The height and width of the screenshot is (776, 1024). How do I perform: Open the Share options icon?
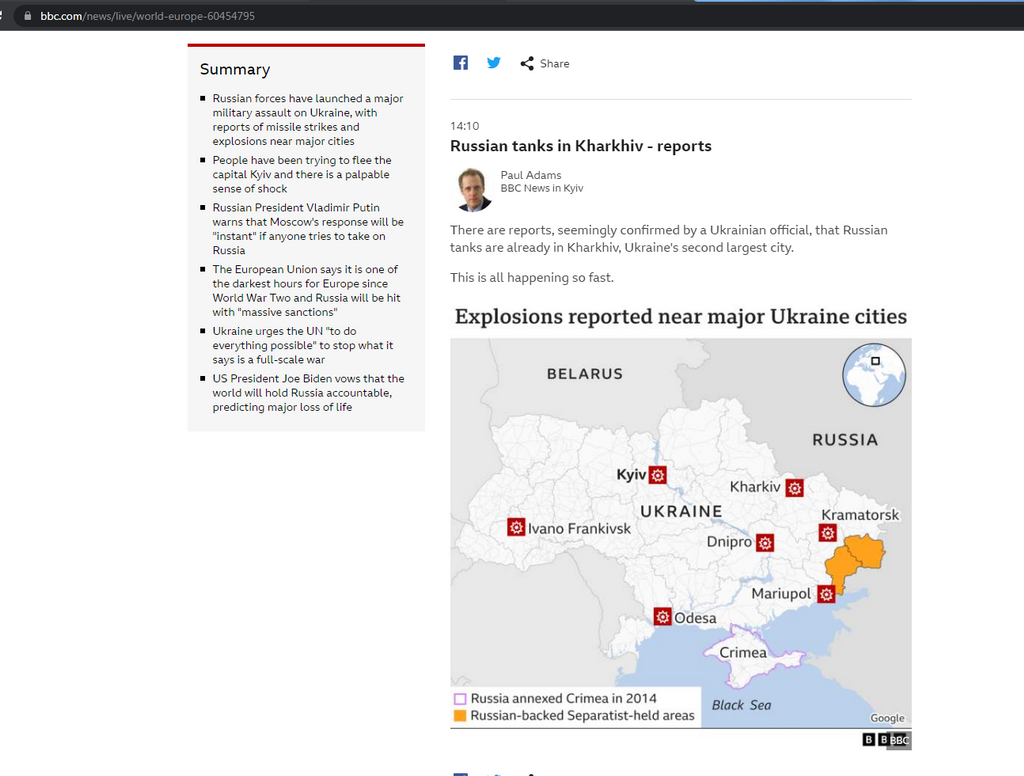(x=526, y=63)
